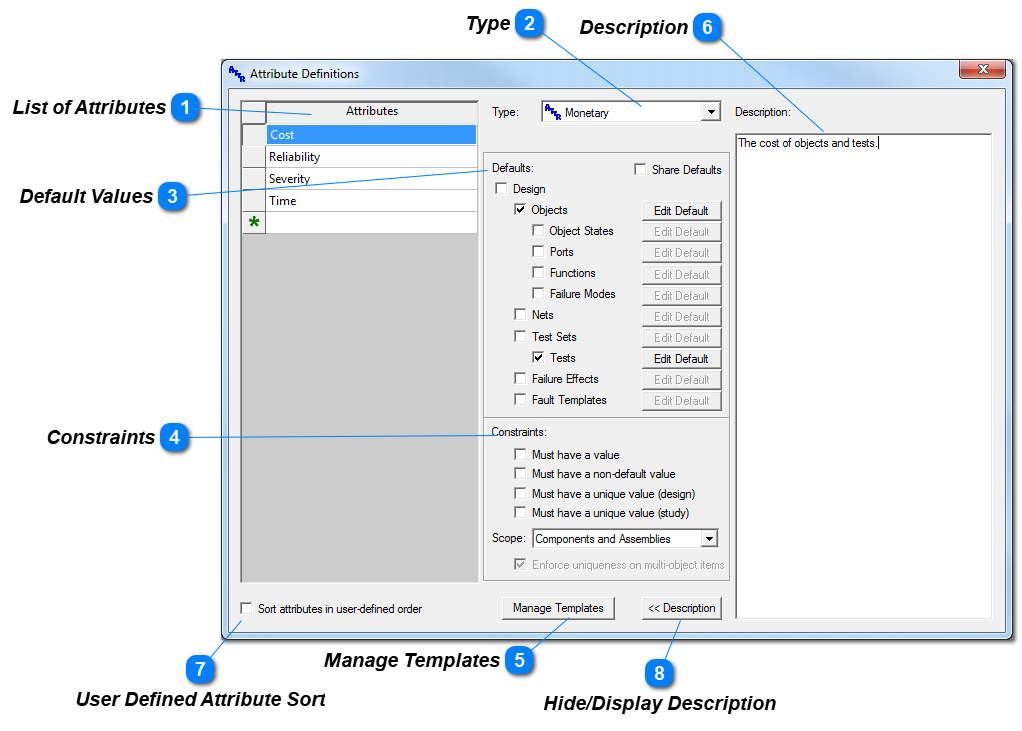Check the Fault Templates checkbox
Image resolution: width=1022 pixels, height=731 pixels.
point(520,399)
